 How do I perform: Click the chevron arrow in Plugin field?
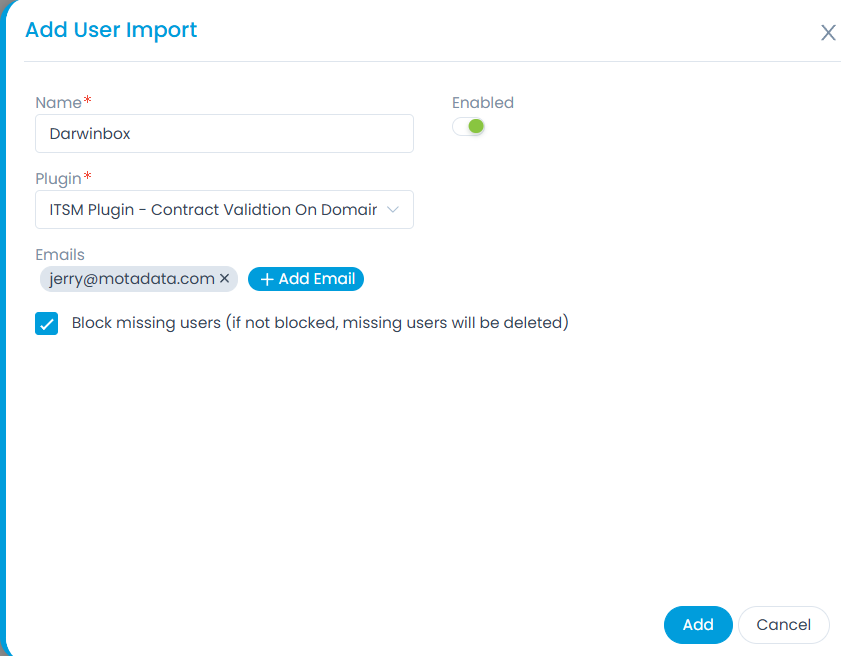[x=393, y=210]
